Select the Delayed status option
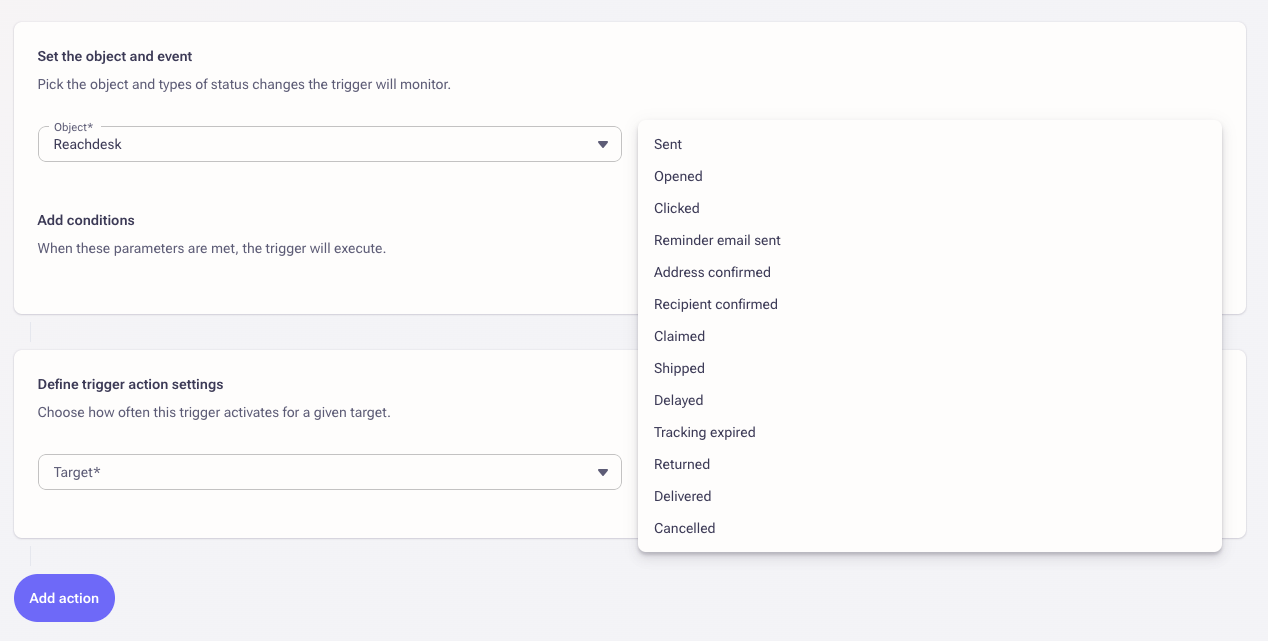The width and height of the screenshot is (1268, 641). pos(678,400)
